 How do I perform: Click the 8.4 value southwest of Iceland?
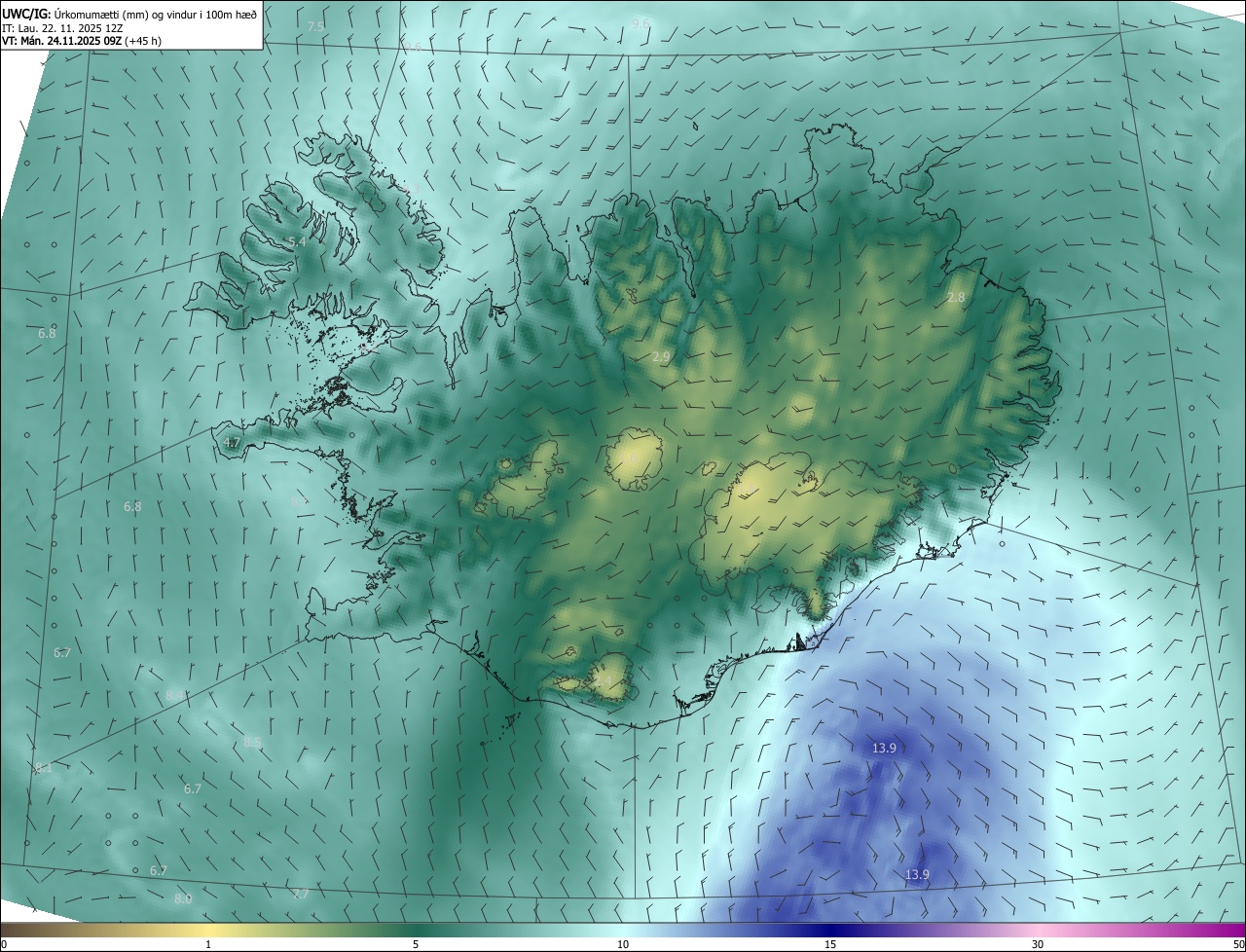pyautogui.click(x=175, y=695)
